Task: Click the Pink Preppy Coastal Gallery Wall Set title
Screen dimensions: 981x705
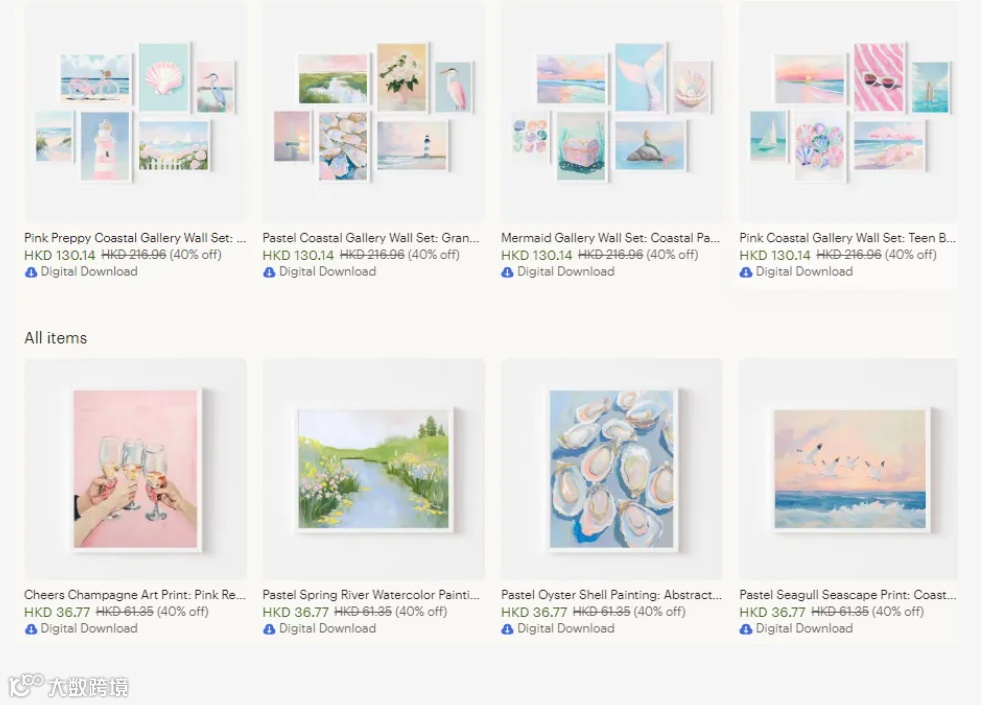Action: point(135,238)
